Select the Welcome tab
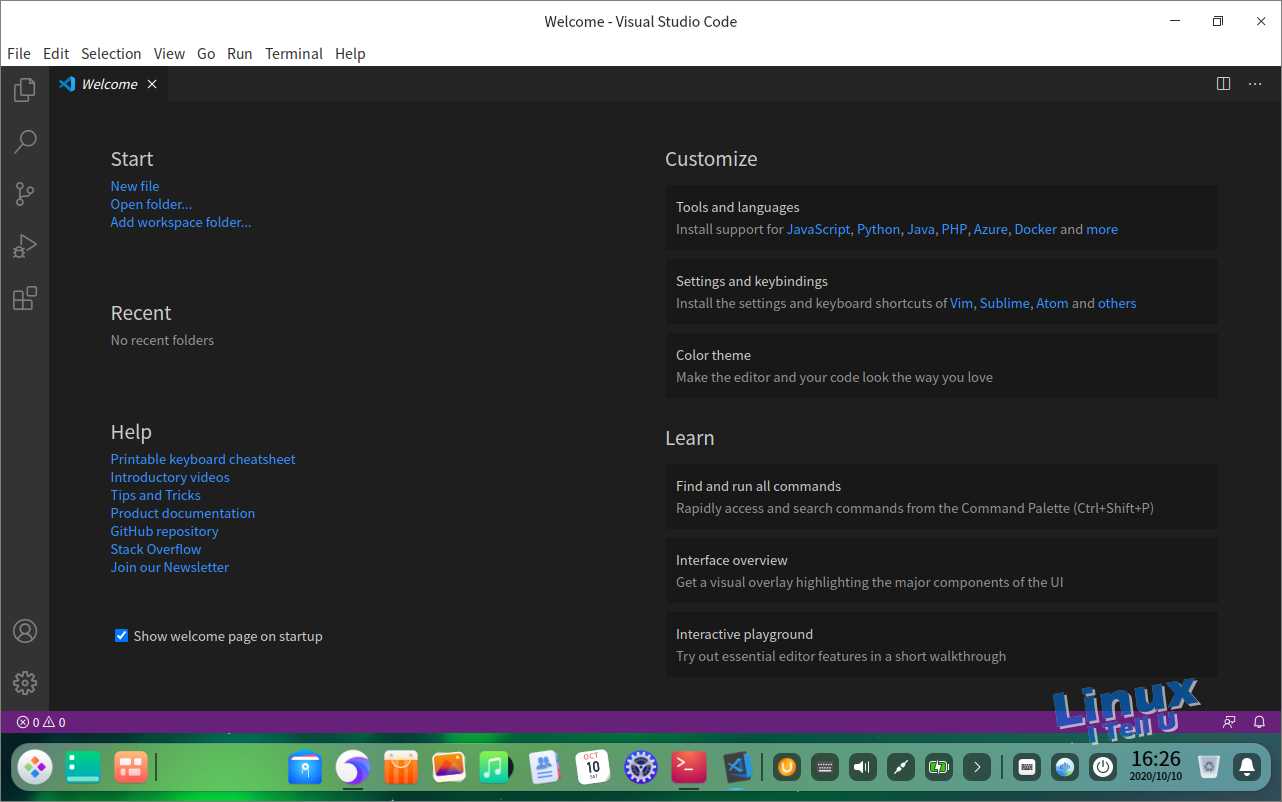This screenshot has width=1282, height=802. tap(108, 84)
